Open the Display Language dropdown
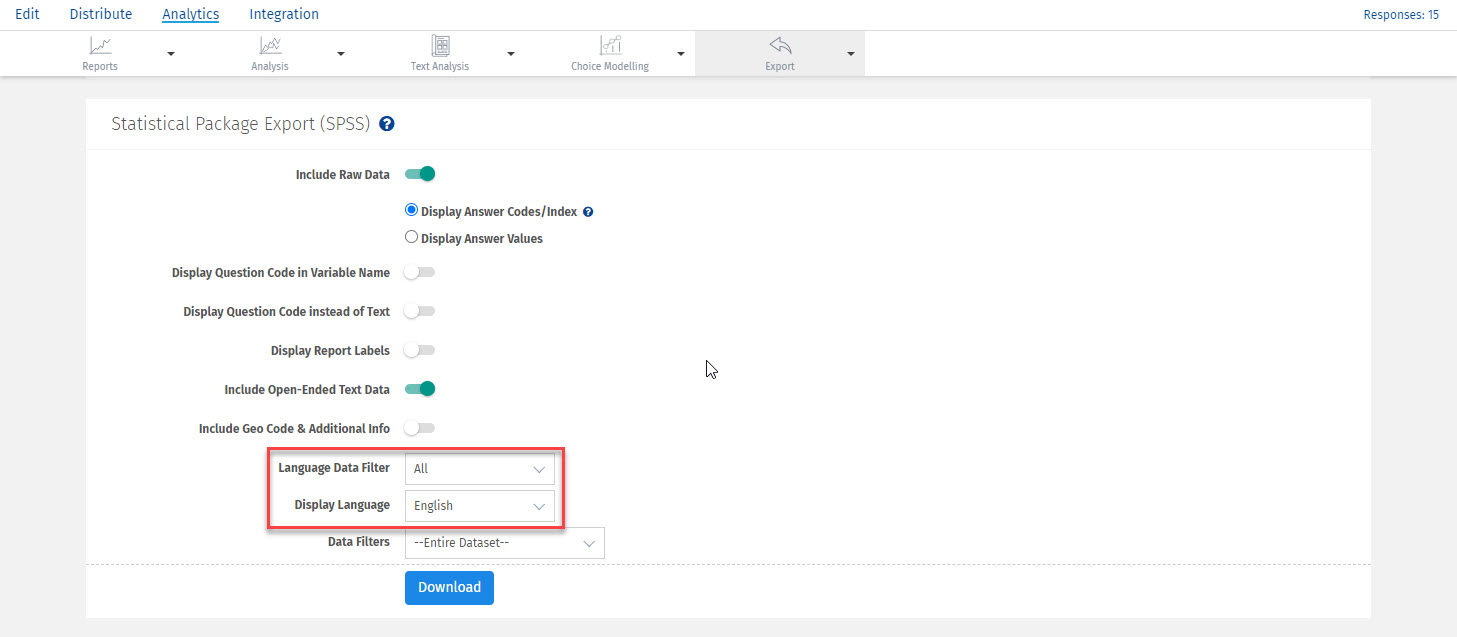 click(x=479, y=506)
